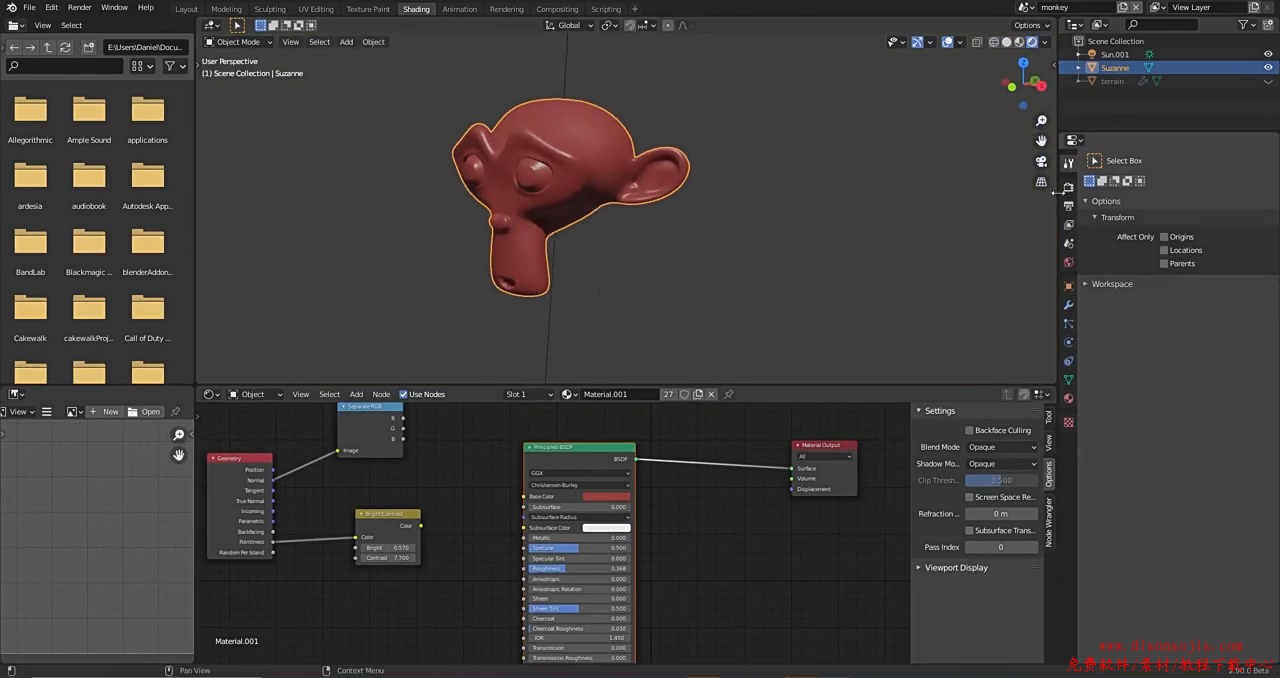The width and height of the screenshot is (1280, 678).
Task: Open the Blend Mode dropdown
Action: (x=1002, y=447)
